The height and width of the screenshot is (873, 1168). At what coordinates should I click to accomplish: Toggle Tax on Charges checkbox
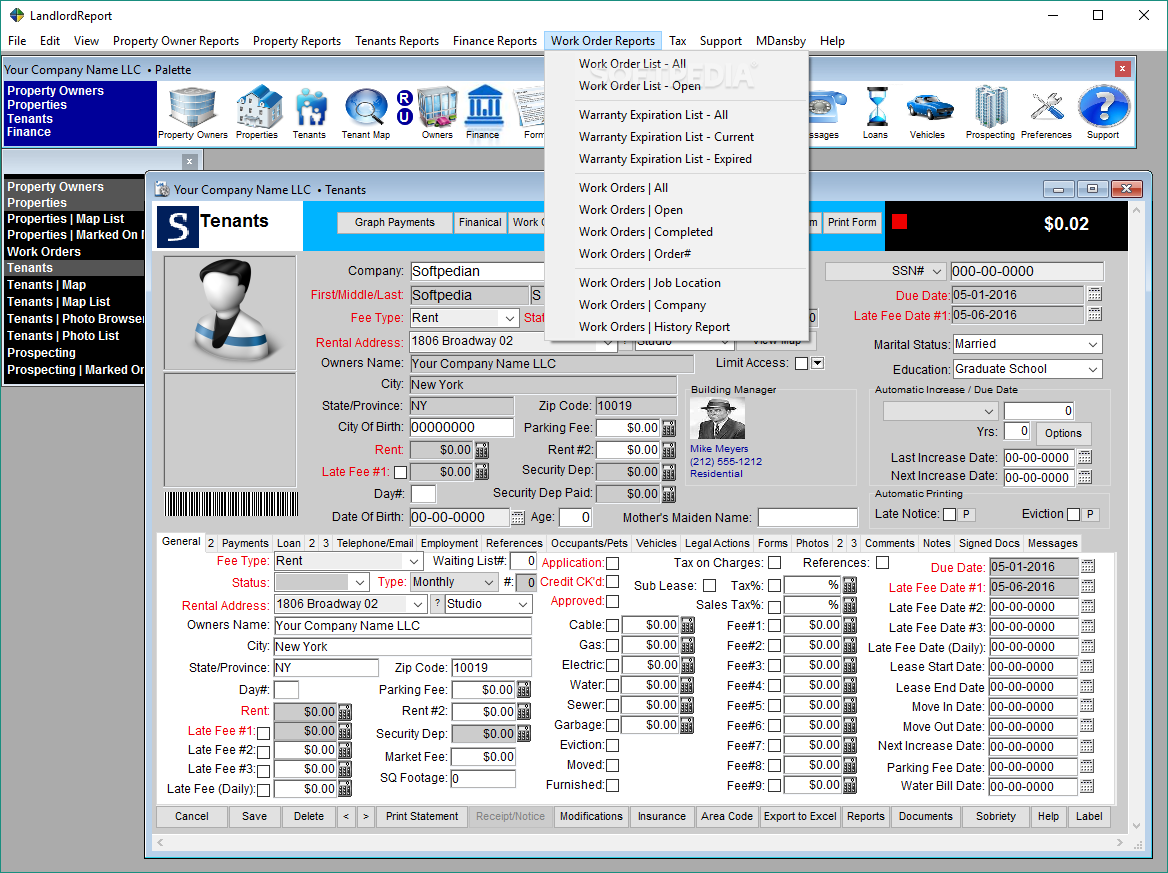[775, 562]
